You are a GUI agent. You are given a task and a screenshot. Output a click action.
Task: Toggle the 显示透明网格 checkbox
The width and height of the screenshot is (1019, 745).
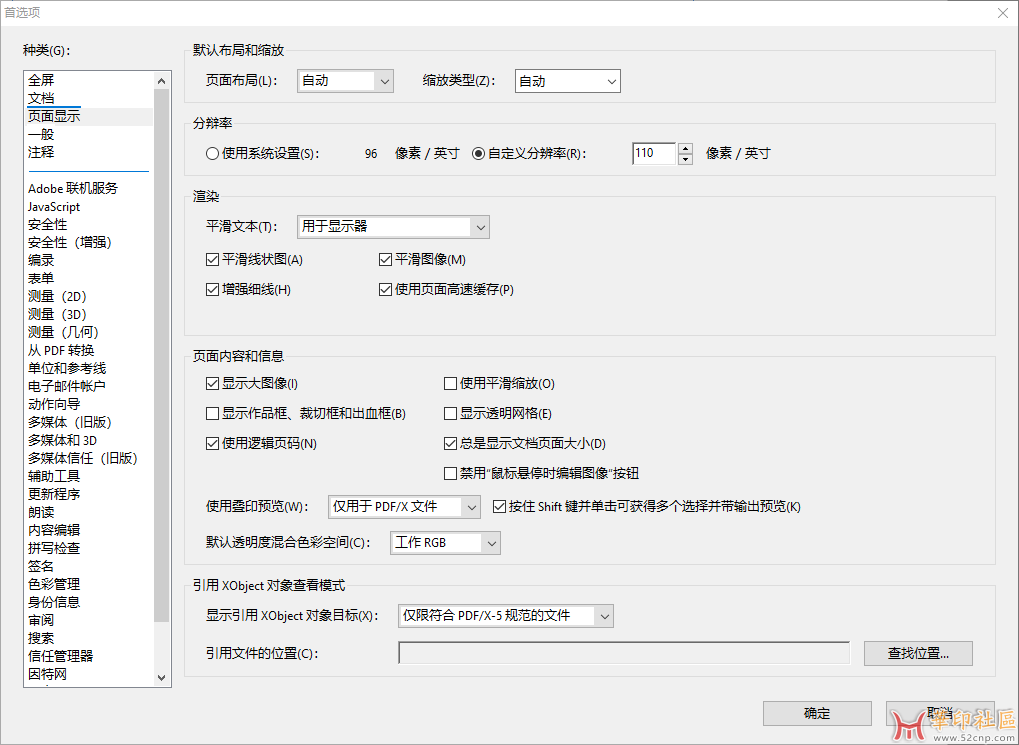[x=450, y=413]
